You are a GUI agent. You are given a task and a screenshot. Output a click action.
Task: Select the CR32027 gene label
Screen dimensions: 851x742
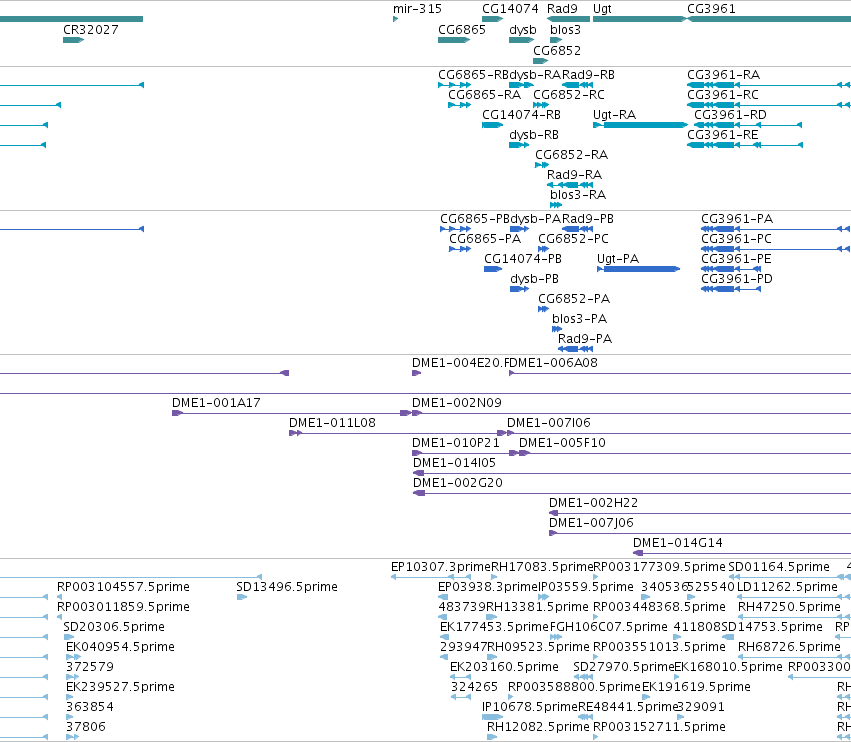click(91, 29)
